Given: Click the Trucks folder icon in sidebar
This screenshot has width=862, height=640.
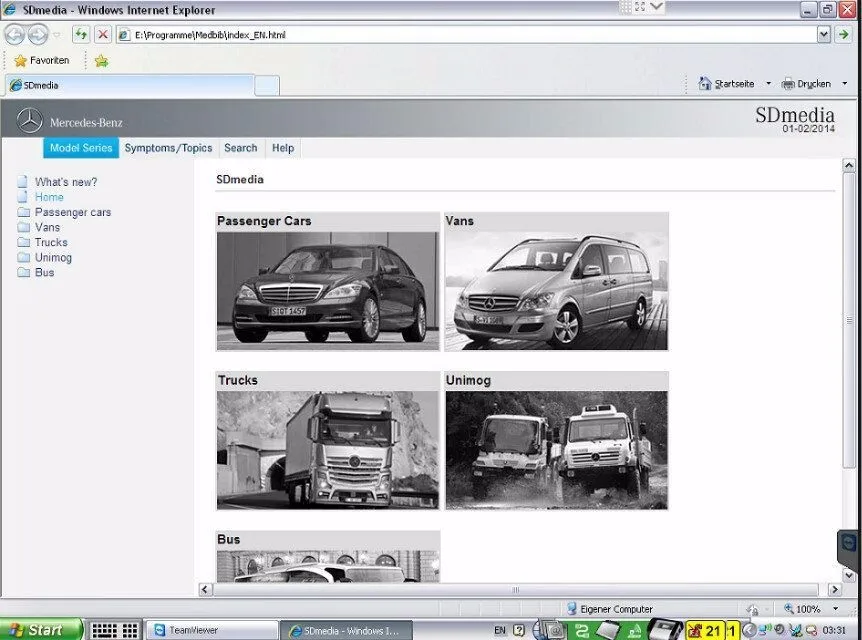Looking at the screenshot, I should point(23,242).
